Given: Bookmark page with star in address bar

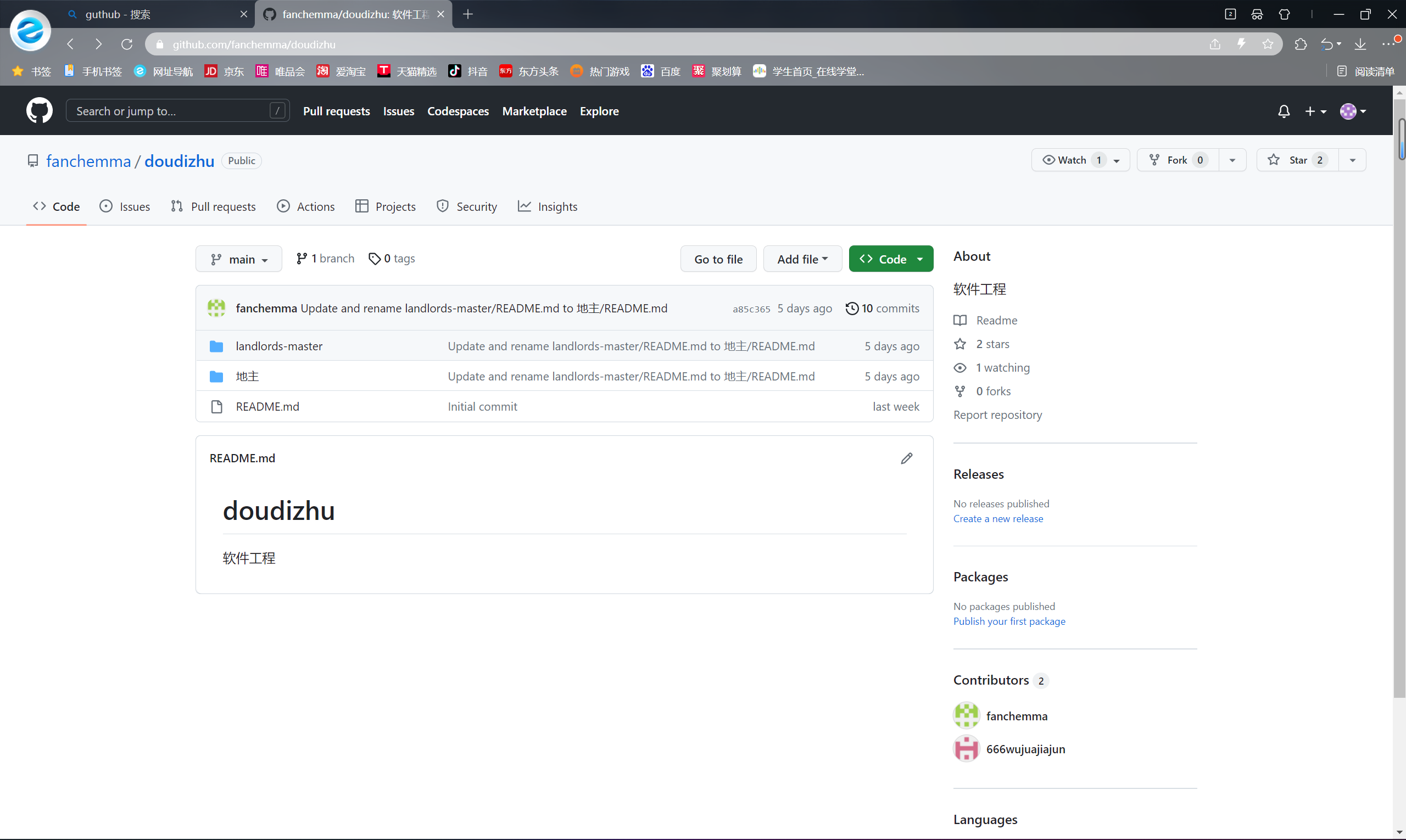Looking at the screenshot, I should click(x=1267, y=44).
